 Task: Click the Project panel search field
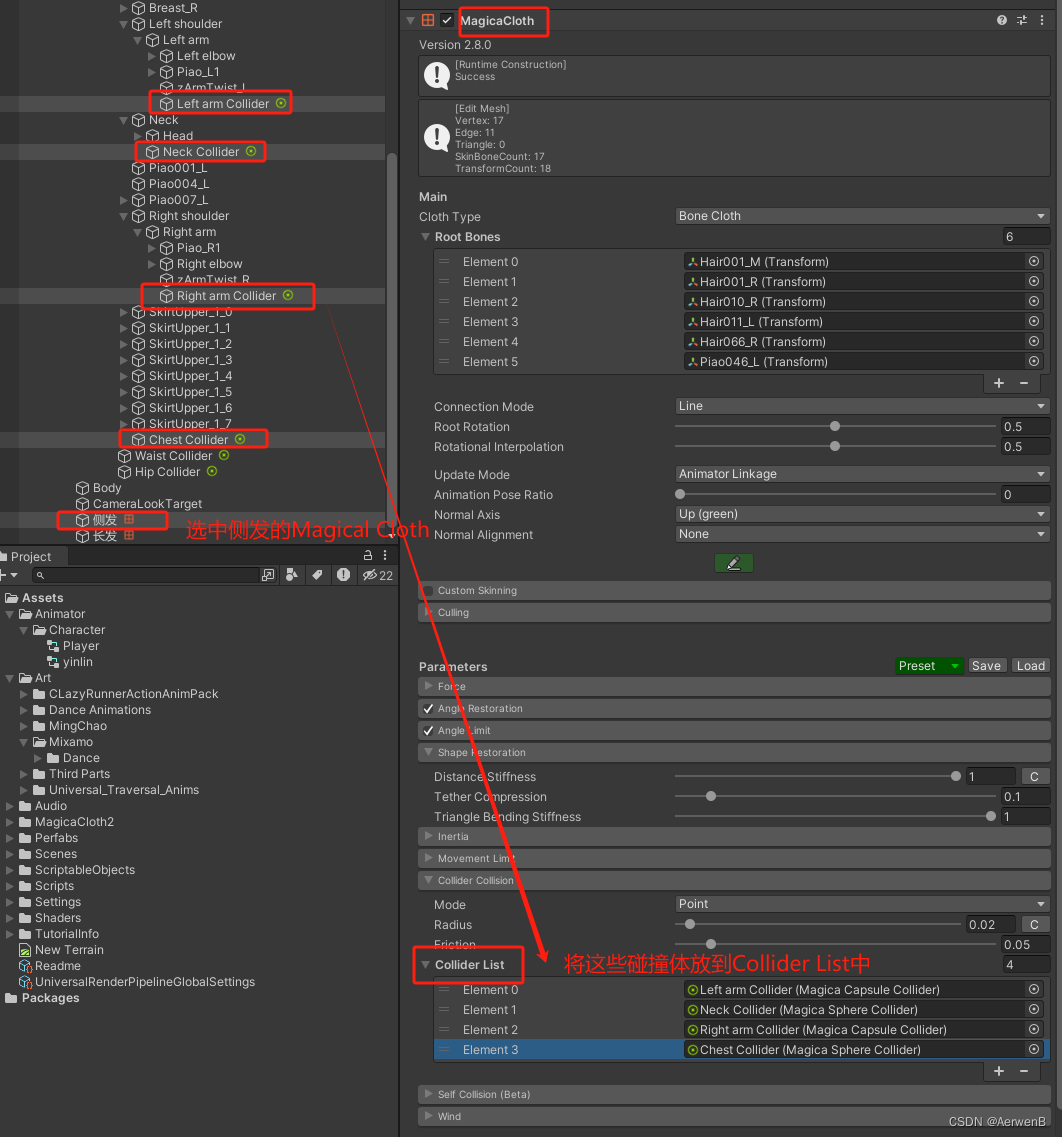coord(144,575)
